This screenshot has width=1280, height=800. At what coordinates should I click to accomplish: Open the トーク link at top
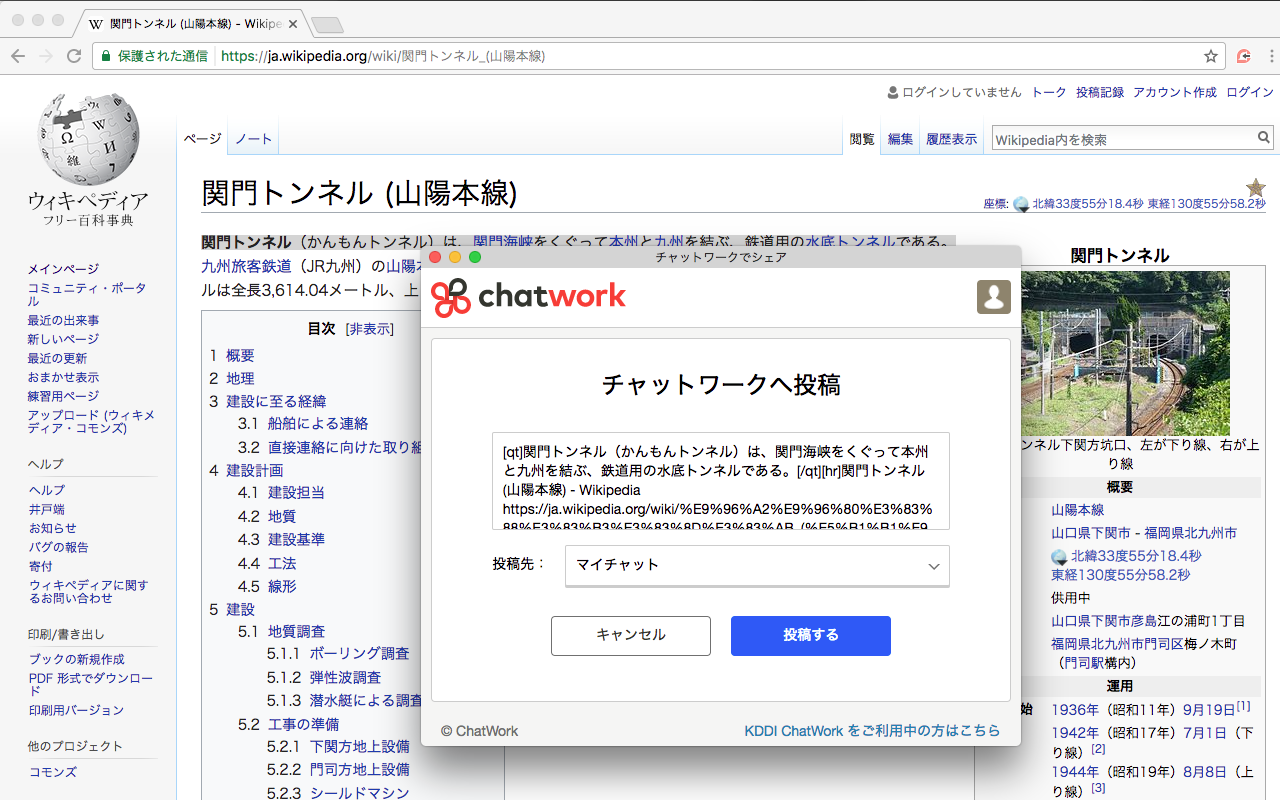pos(1049,92)
